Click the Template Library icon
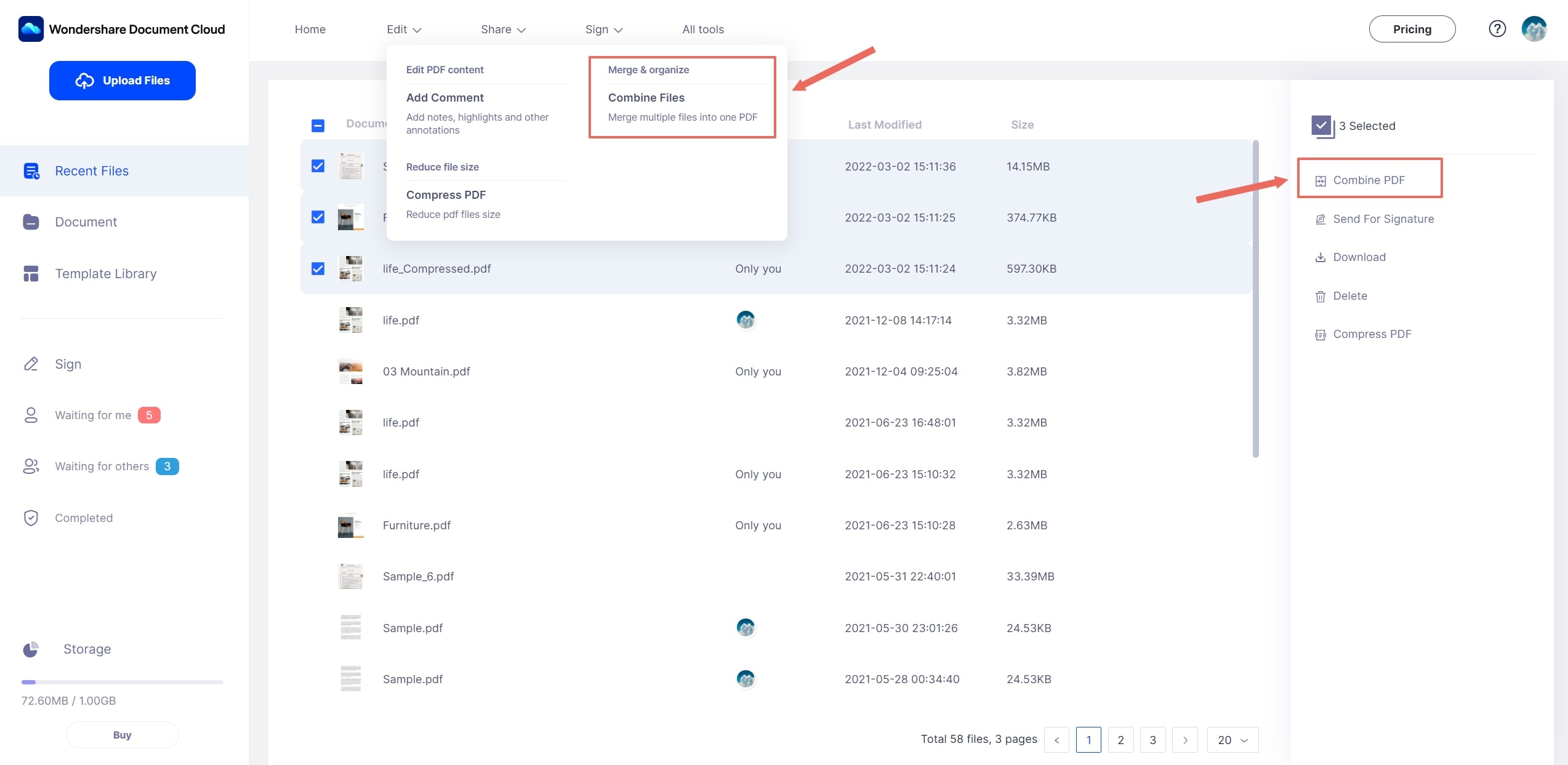The height and width of the screenshot is (765, 1568). 31,274
